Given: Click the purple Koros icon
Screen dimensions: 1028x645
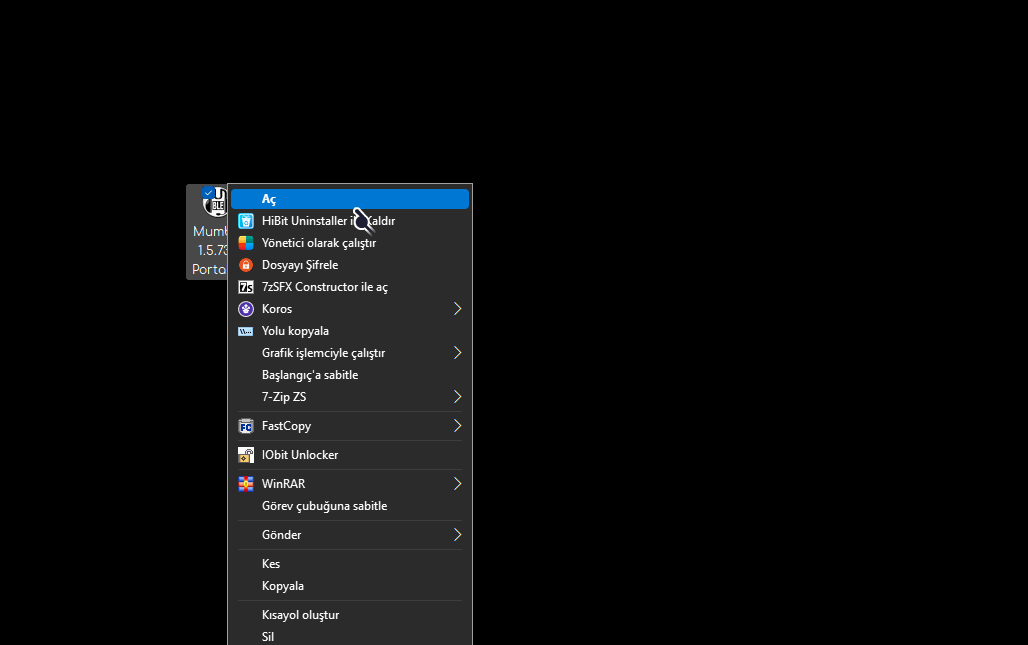Looking at the screenshot, I should 246,309.
